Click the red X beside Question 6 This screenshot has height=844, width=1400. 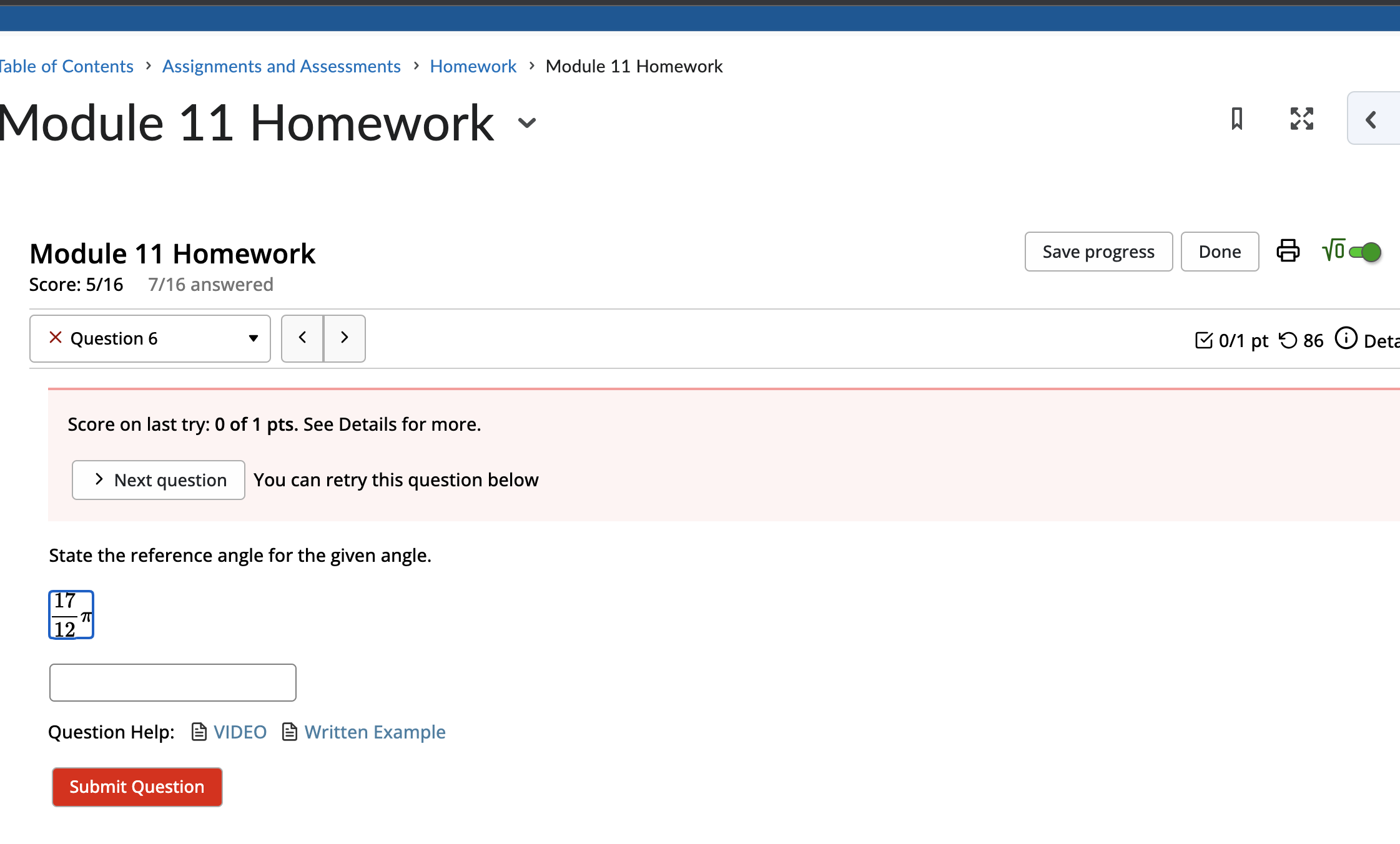click(x=55, y=338)
